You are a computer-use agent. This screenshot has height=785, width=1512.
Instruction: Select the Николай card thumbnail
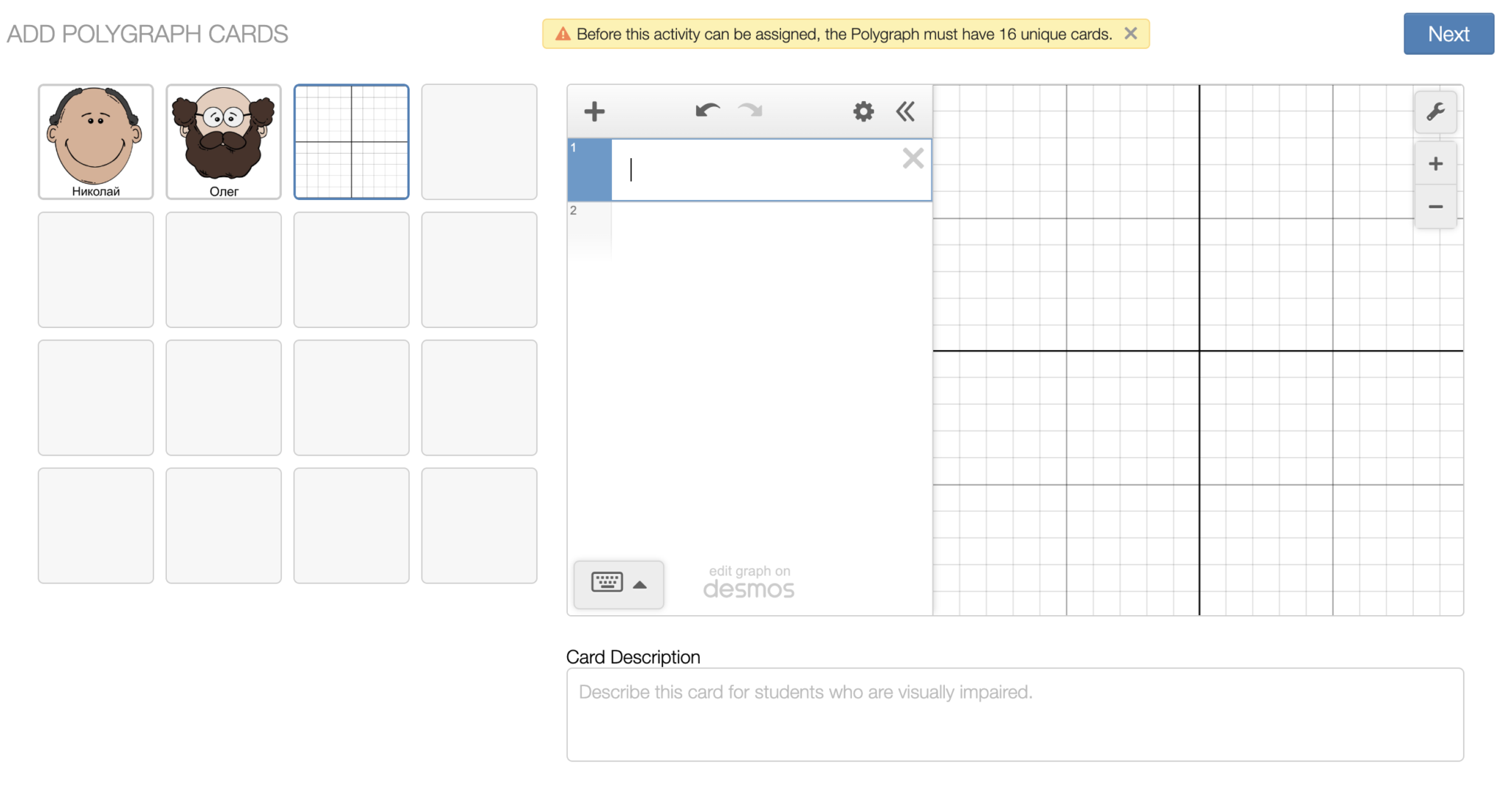pos(95,142)
